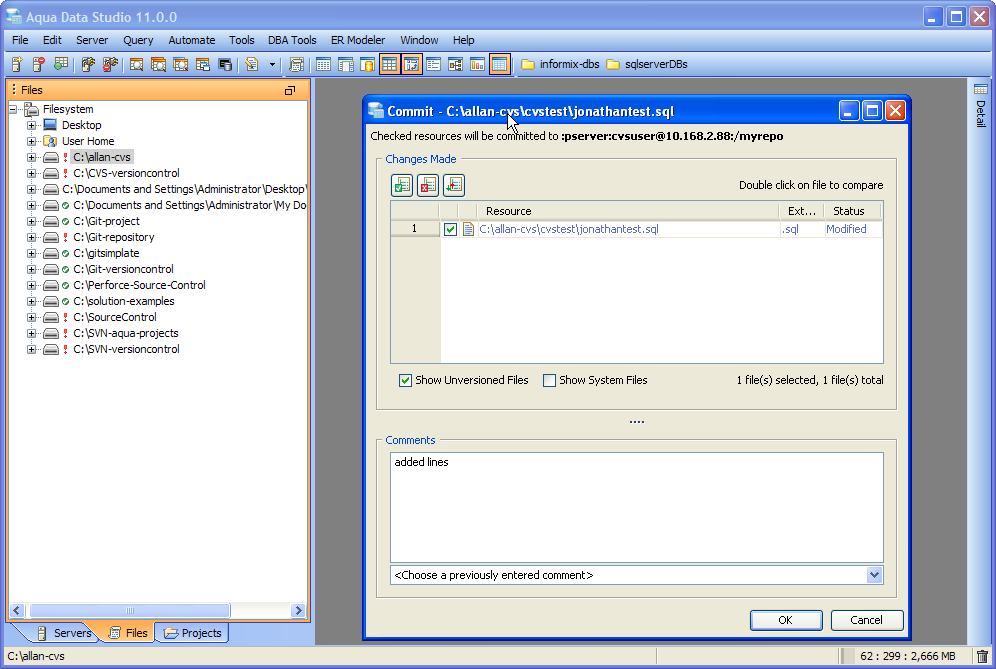Expand the C:\allan-cvs node

pyautogui.click(x=31, y=157)
